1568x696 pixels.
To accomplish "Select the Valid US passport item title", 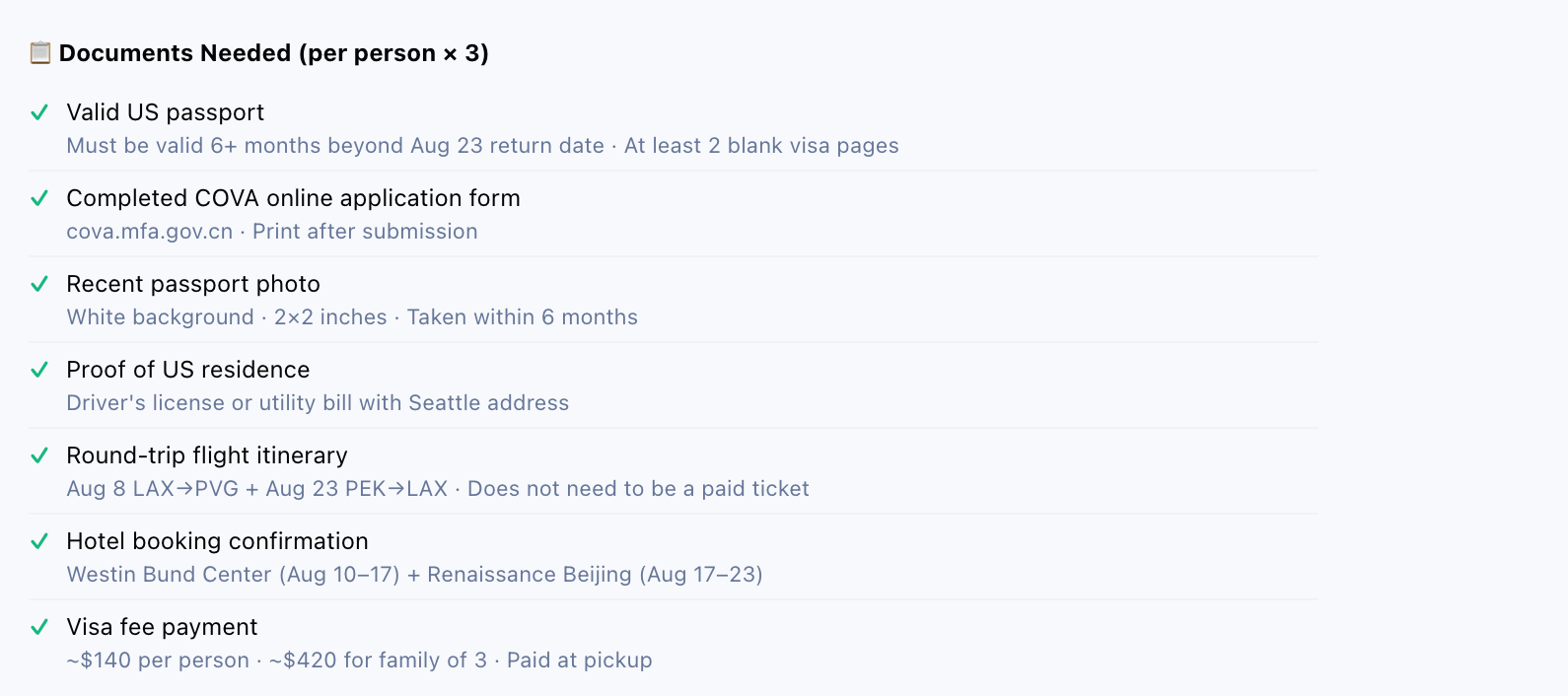I will coord(166,112).
